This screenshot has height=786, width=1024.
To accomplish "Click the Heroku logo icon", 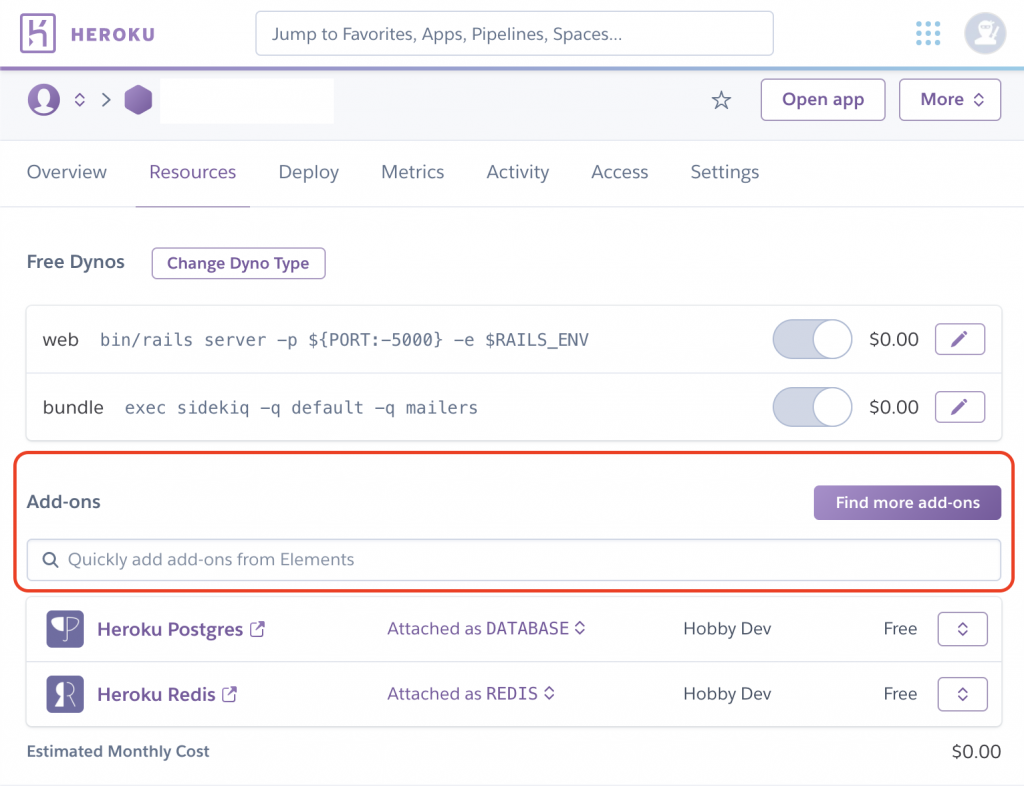I will tap(39, 34).
